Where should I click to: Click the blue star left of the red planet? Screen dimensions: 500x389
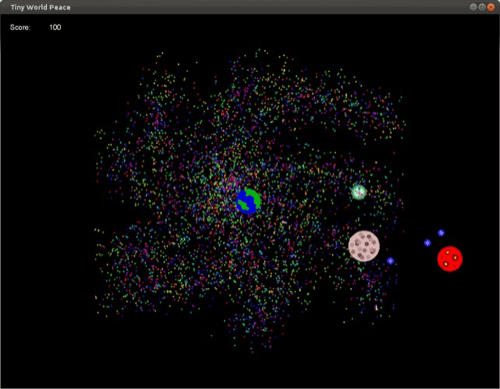tap(427, 243)
